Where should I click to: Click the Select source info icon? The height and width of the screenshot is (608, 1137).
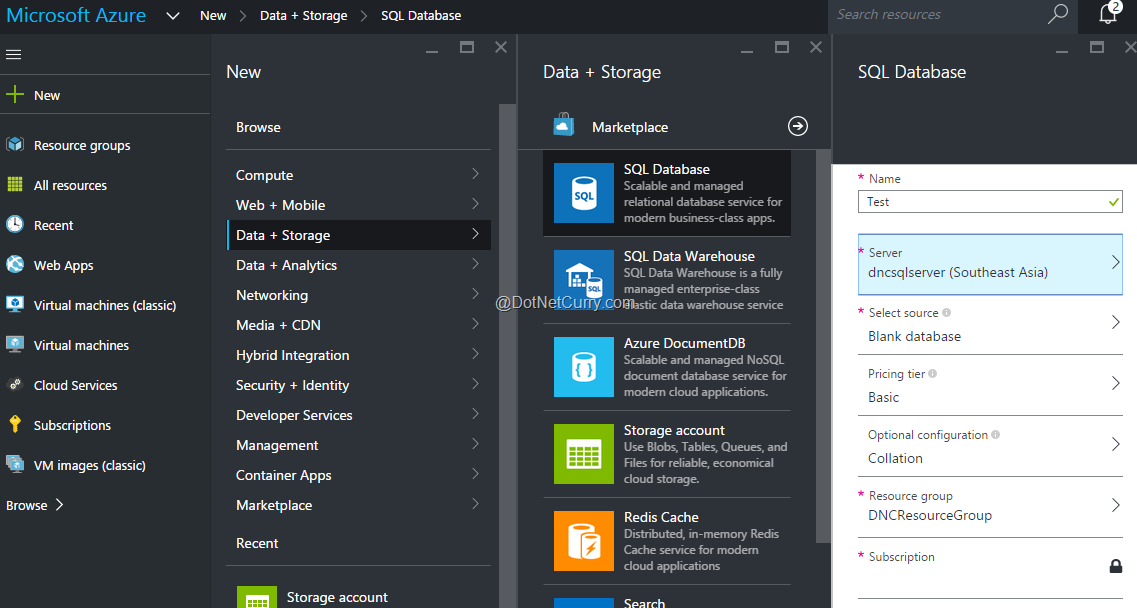click(946, 313)
